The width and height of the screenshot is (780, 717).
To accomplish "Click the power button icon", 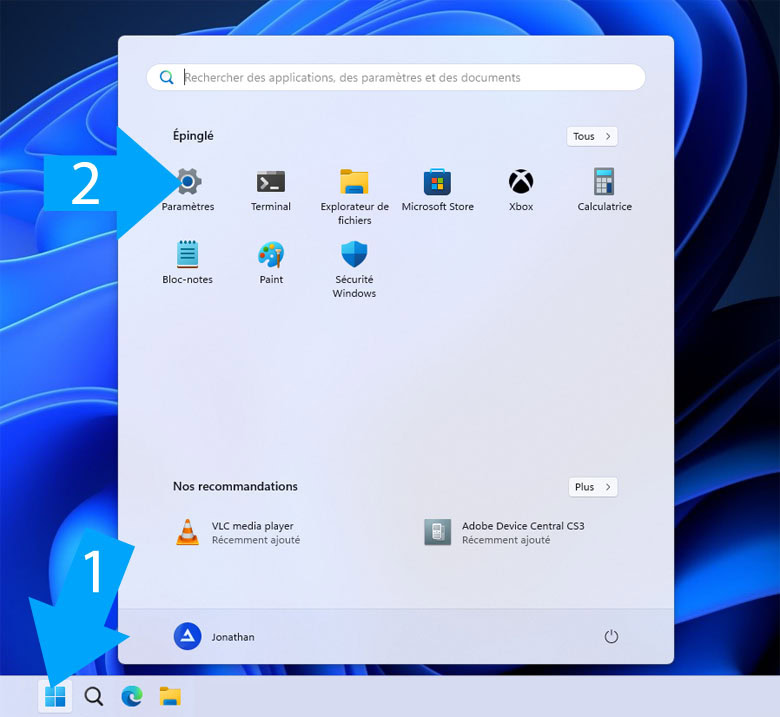I will click(x=611, y=636).
